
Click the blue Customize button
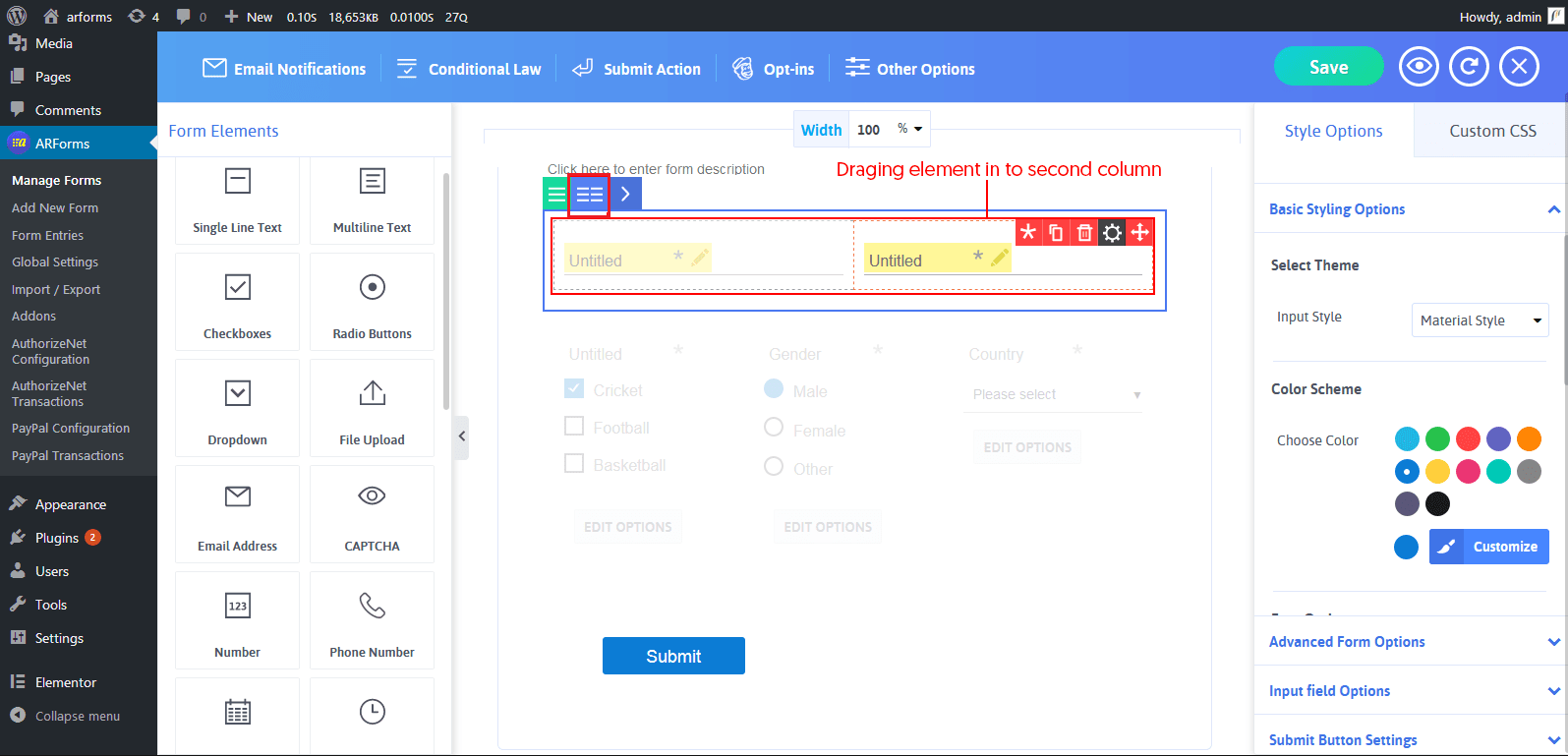coord(1489,547)
